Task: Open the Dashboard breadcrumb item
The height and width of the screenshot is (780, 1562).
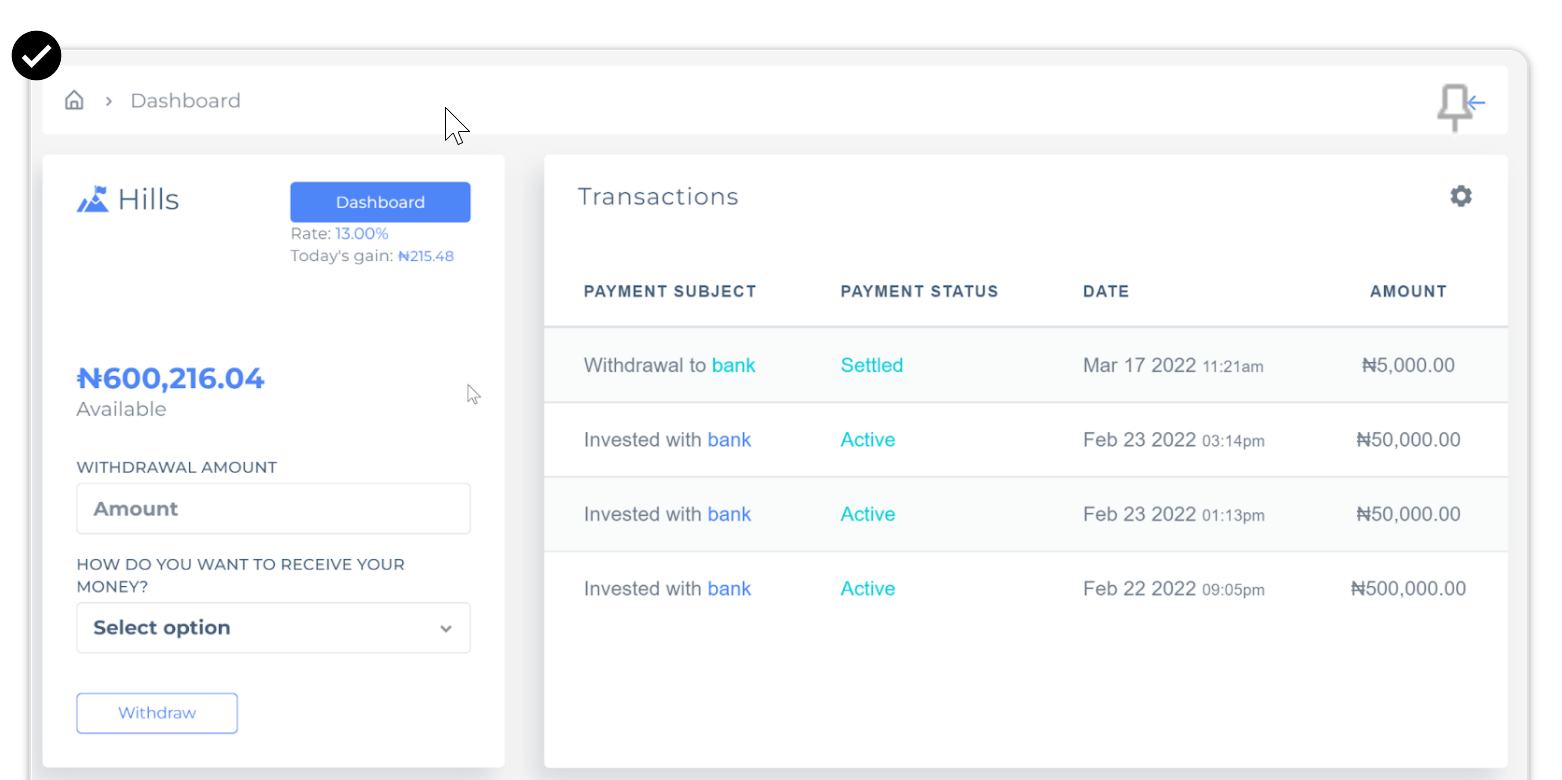Action: point(185,101)
